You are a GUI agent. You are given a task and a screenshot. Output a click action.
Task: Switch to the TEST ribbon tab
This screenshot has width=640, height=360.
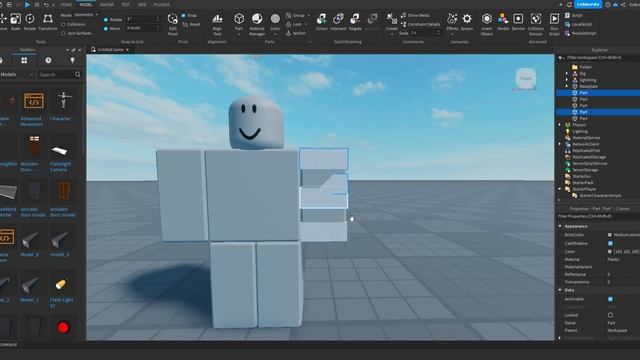pos(126,5)
